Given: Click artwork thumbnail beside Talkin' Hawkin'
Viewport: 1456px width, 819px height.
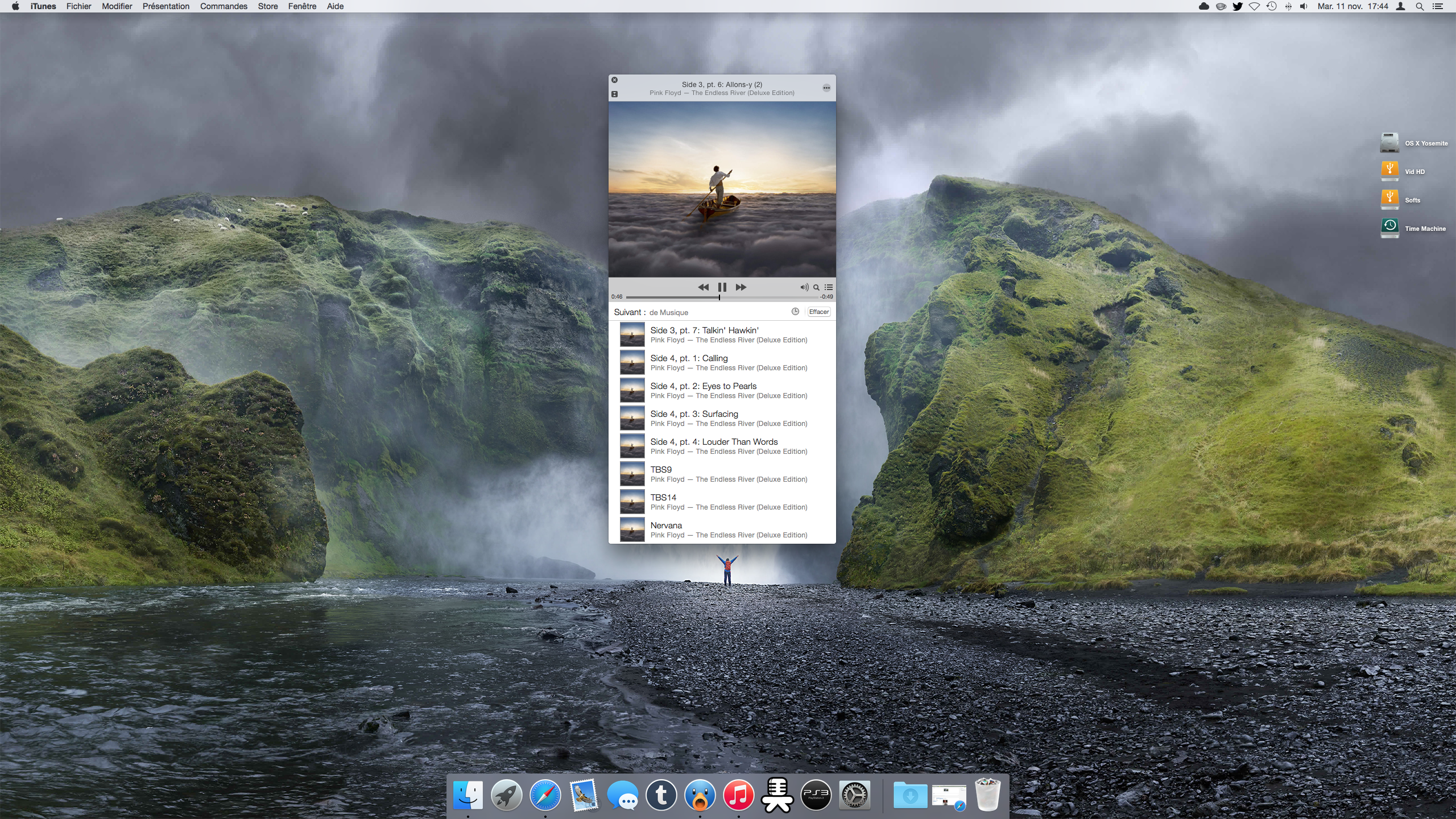Looking at the screenshot, I should pyautogui.click(x=632, y=334).
